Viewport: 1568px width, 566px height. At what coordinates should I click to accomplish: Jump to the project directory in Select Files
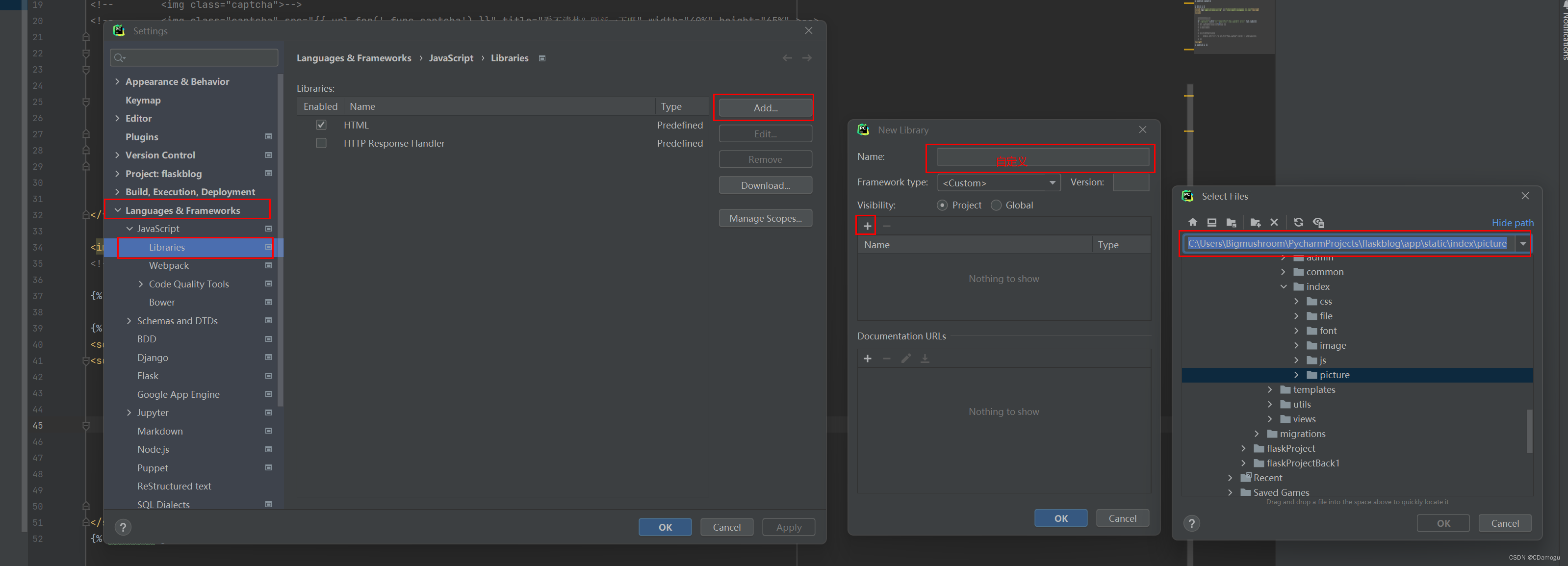pos(1232,222)
